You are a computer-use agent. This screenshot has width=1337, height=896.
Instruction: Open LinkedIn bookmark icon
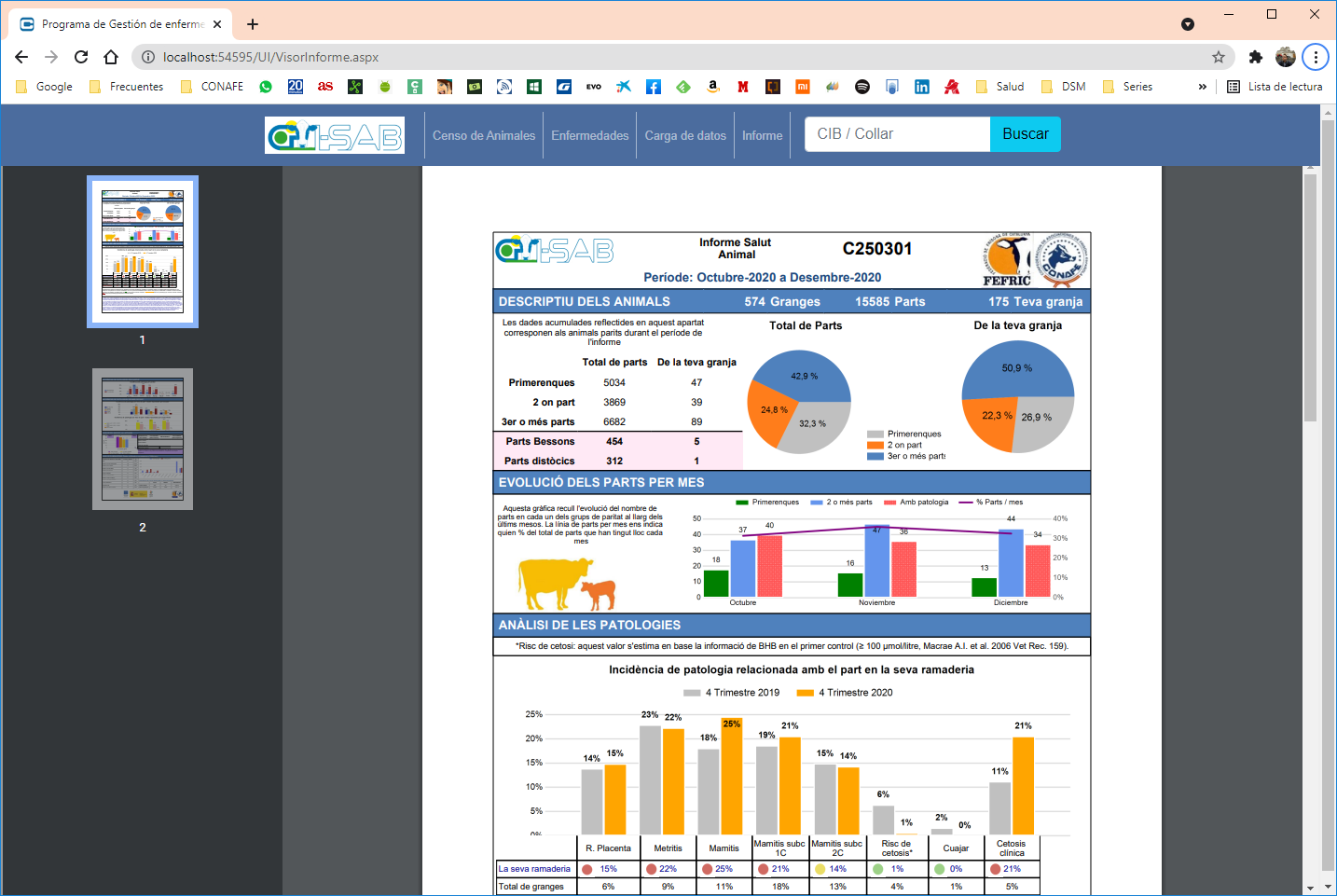922,87
